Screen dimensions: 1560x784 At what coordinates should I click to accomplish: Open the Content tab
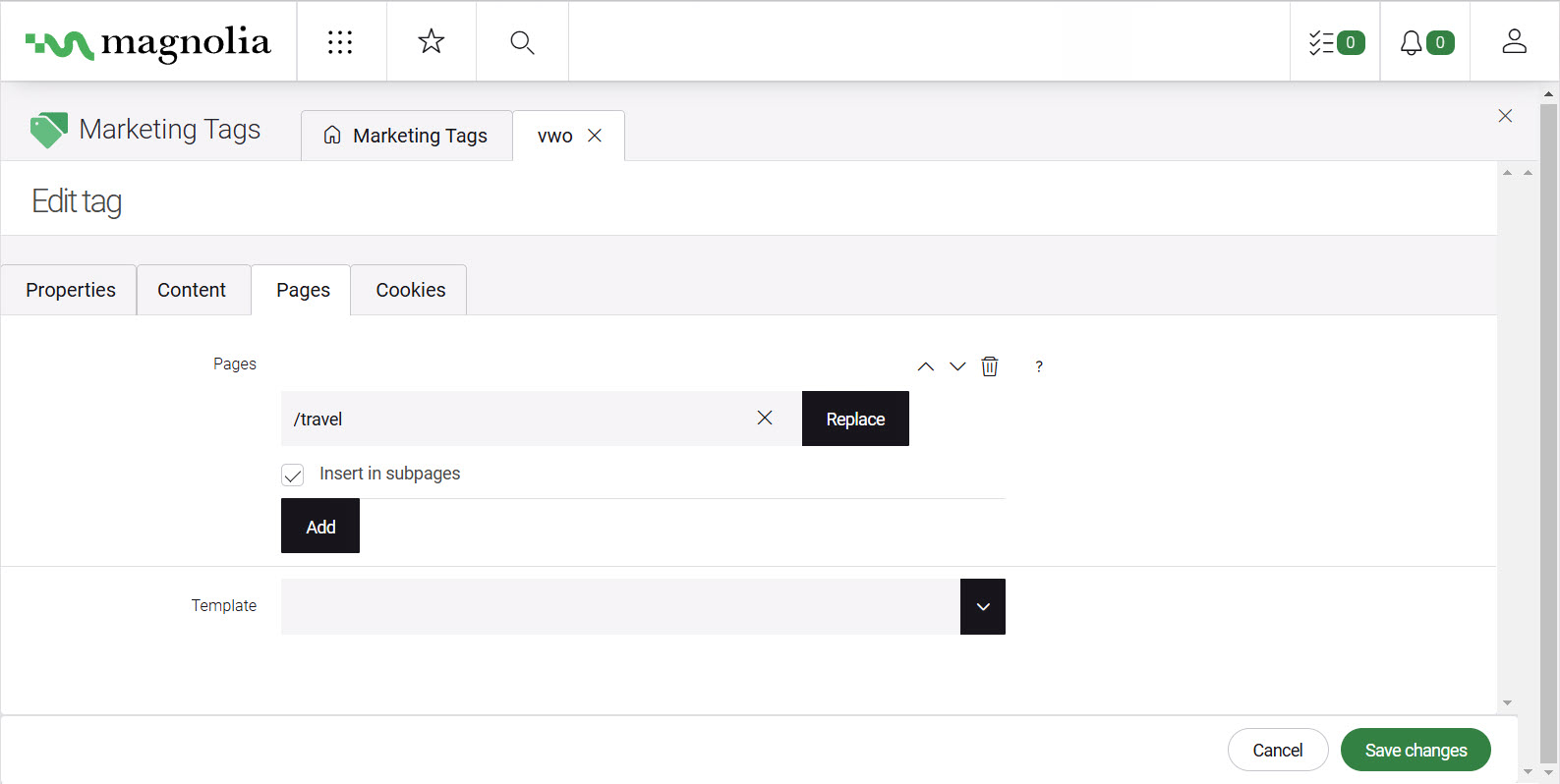[x=192, y=290]
